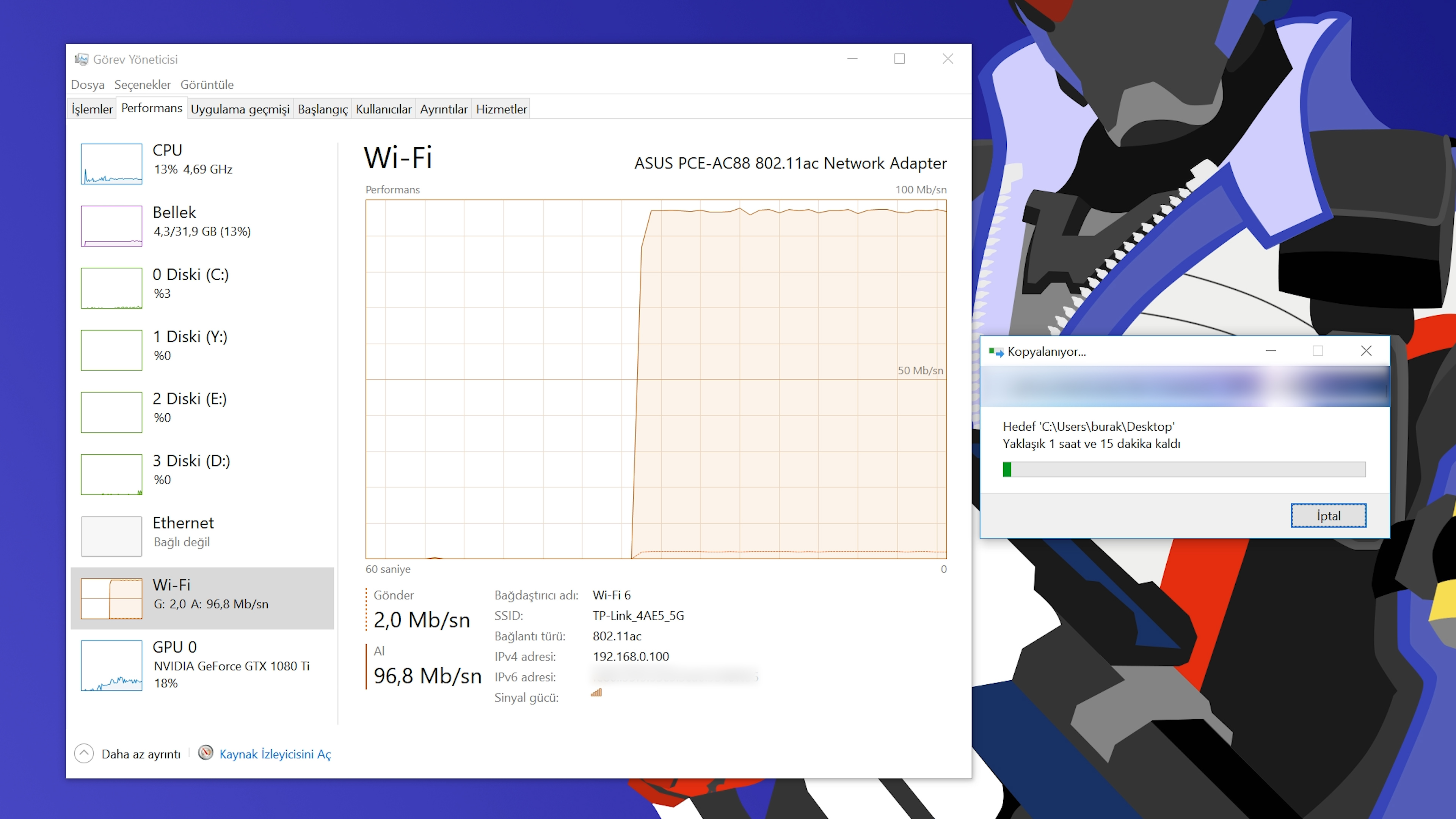Open the Dosya menu
The image size is (1456, 819).
88,85
